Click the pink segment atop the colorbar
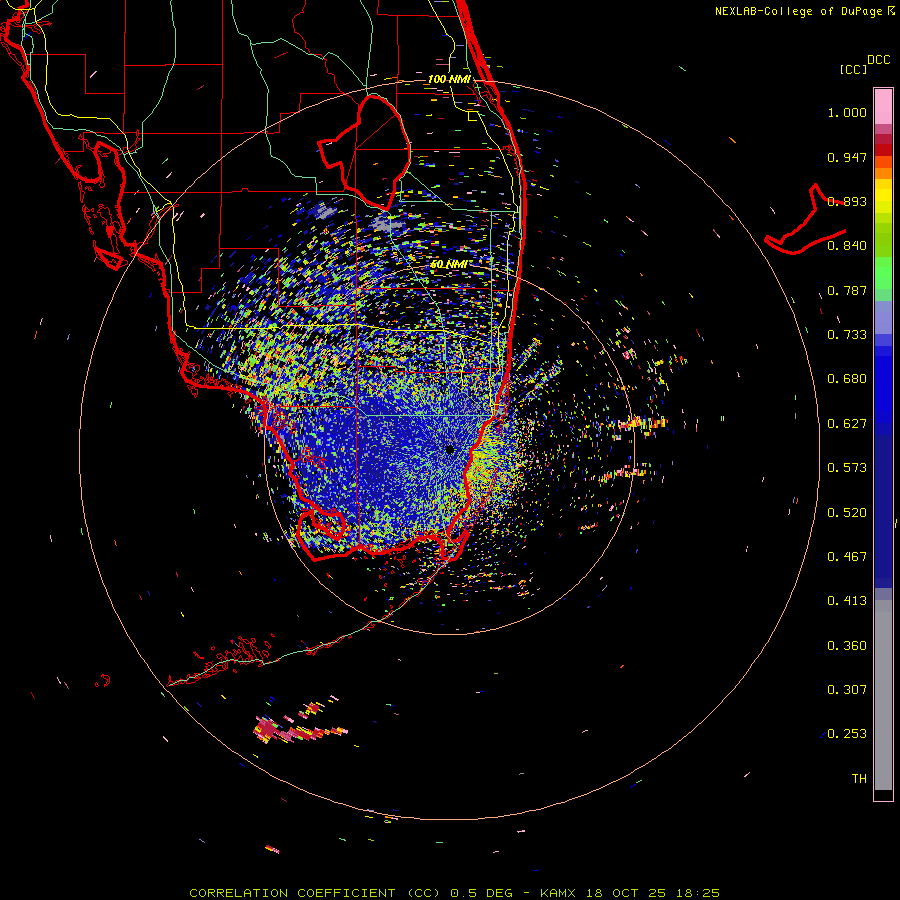 (883, 106)
